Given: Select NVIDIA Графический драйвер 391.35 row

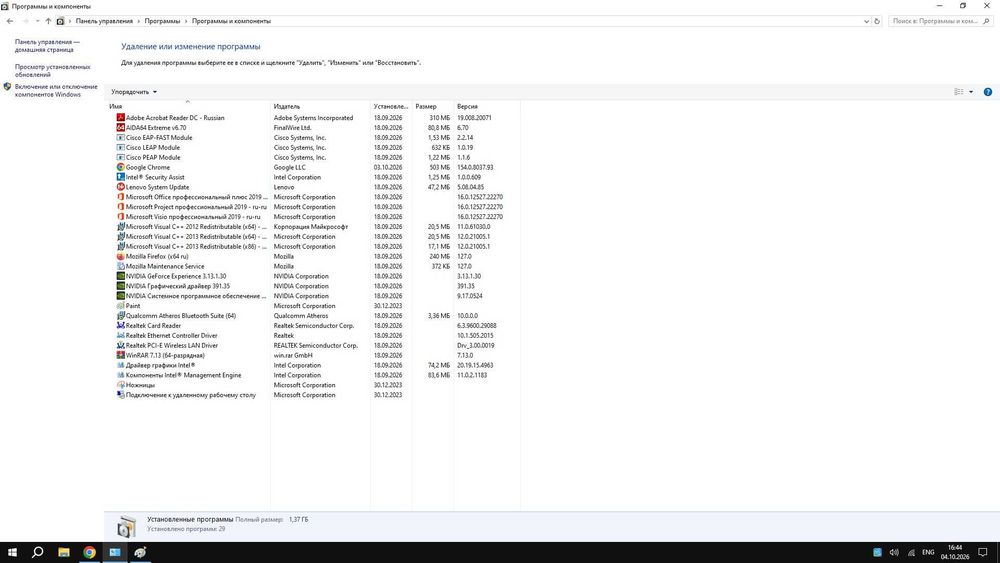Looking at the screenshot, I should click(314, 286).
